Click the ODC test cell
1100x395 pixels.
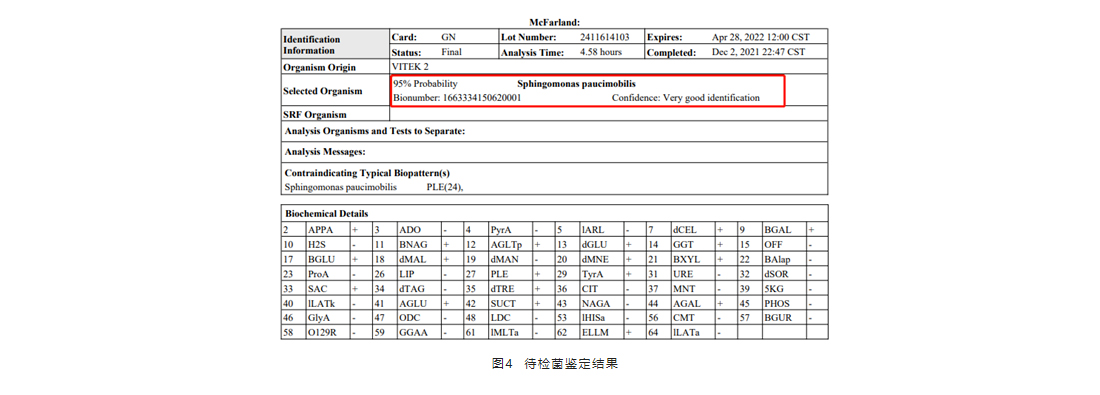click(419, 318)
